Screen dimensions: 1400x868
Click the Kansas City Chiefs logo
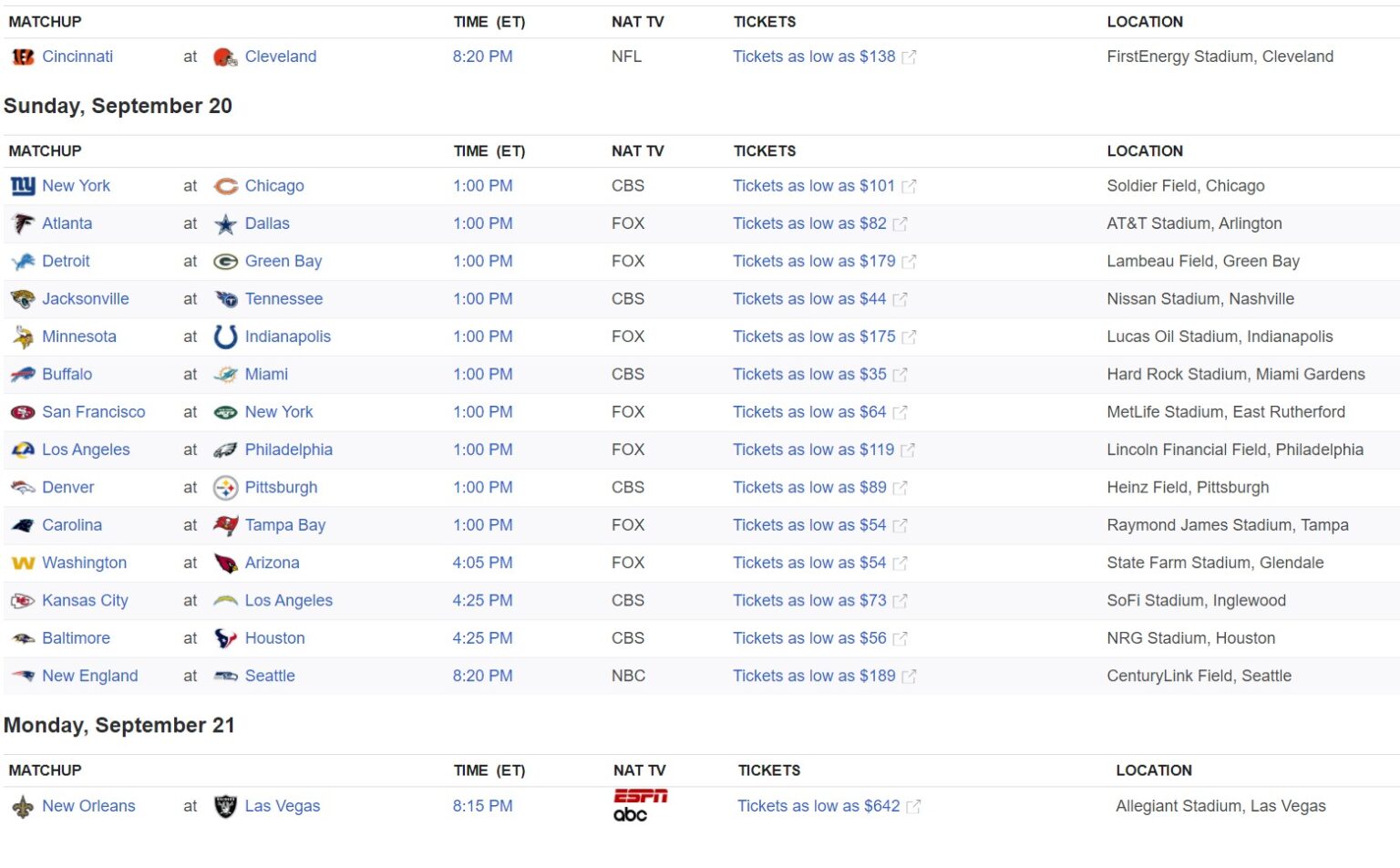[22, 601]
